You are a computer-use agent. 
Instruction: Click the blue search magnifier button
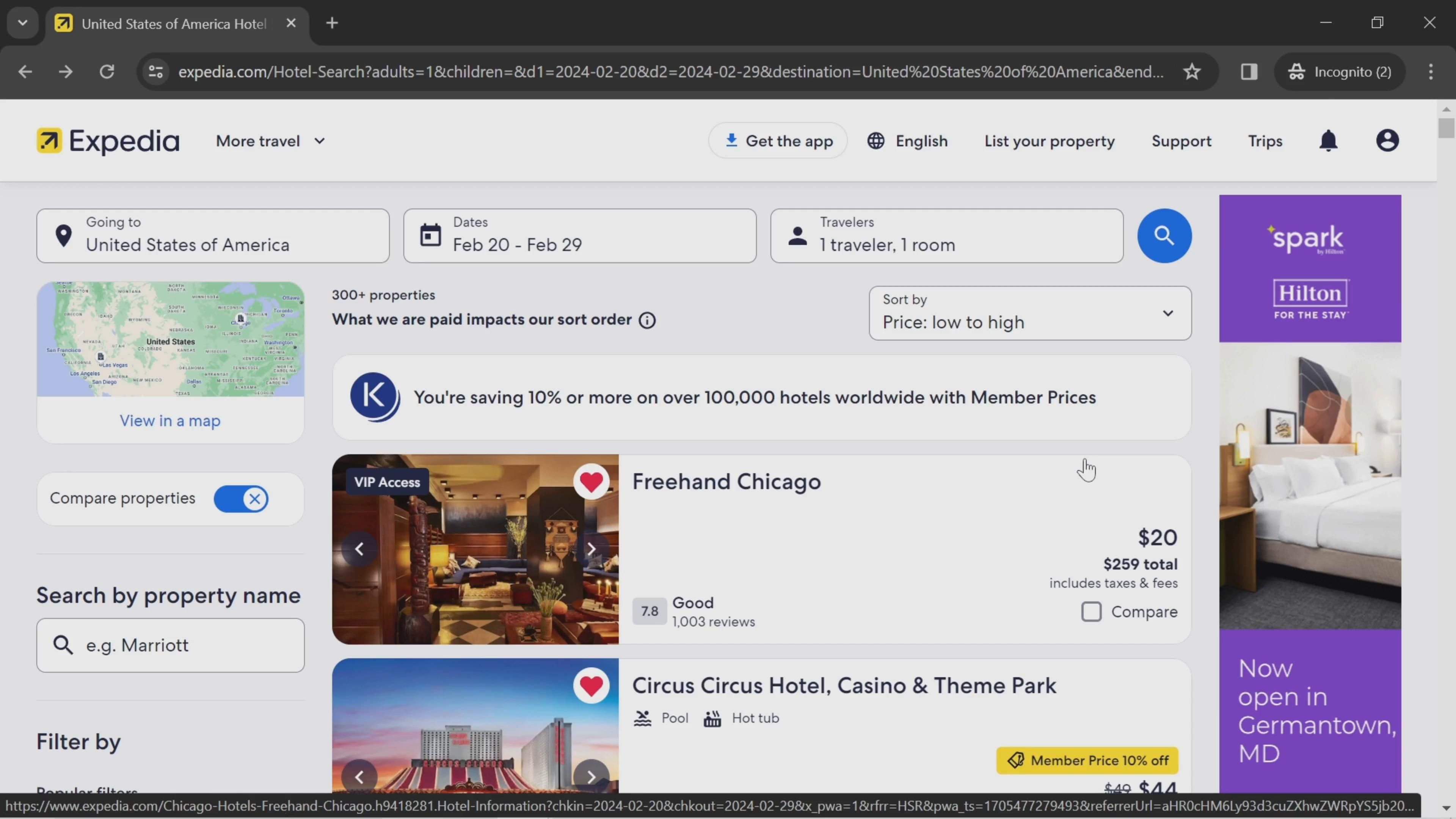click(1164, 235)
